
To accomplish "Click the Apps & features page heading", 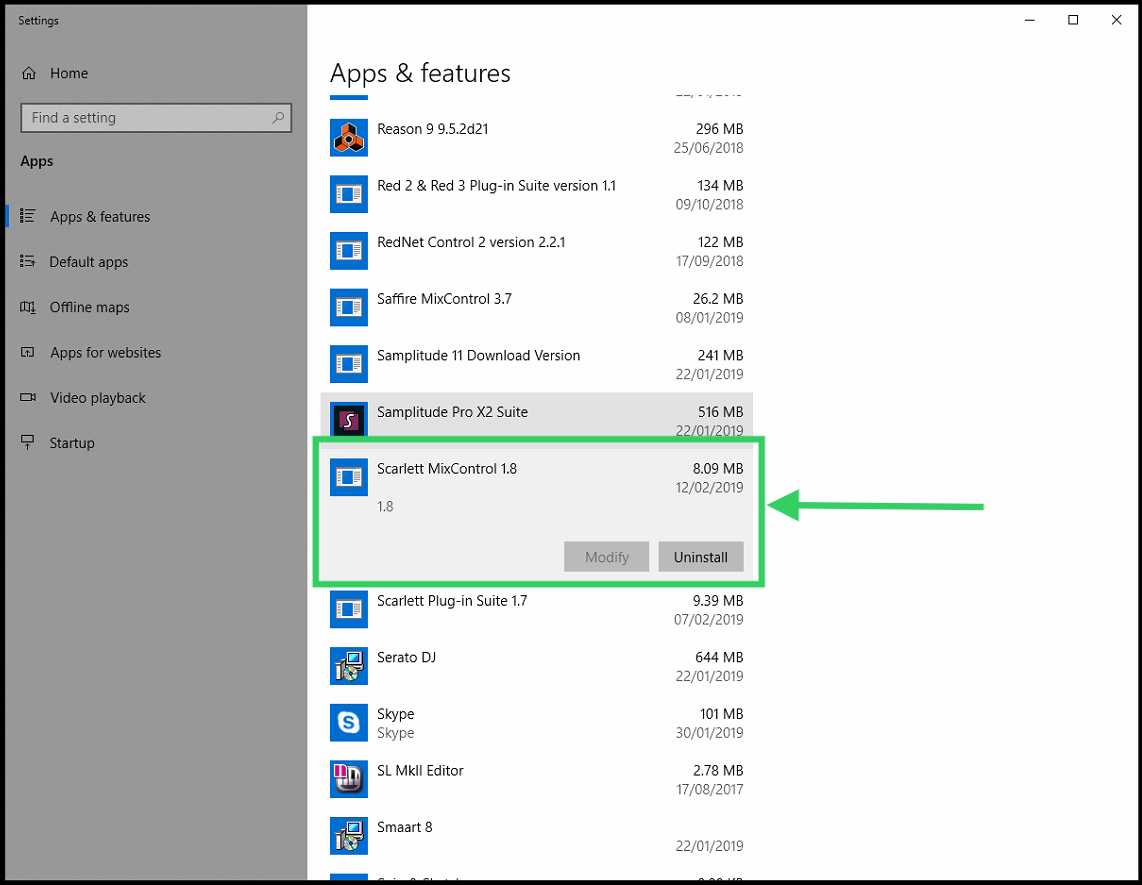I will (420, 74).
